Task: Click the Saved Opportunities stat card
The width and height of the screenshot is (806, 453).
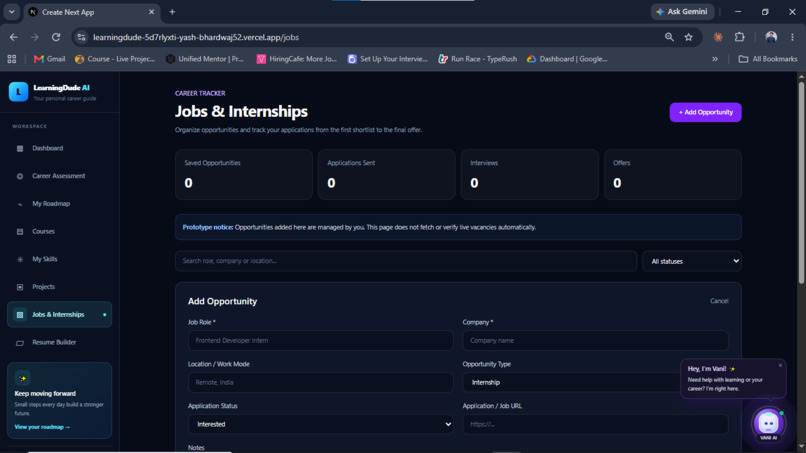Action: 244,175
